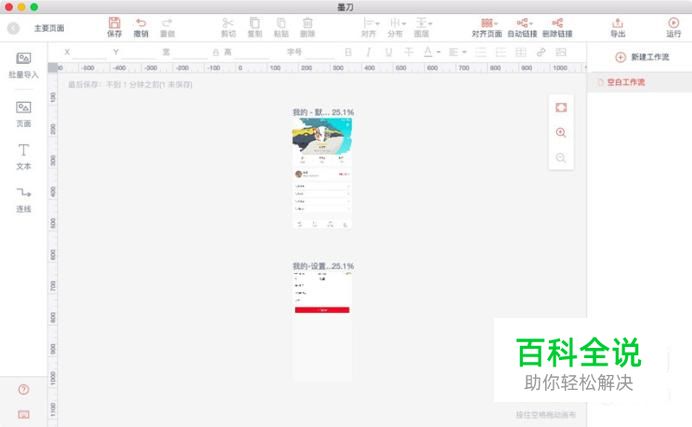Click the last icon in the format bar
Viewport: 692px width, 427px height.
coord(561,52)
